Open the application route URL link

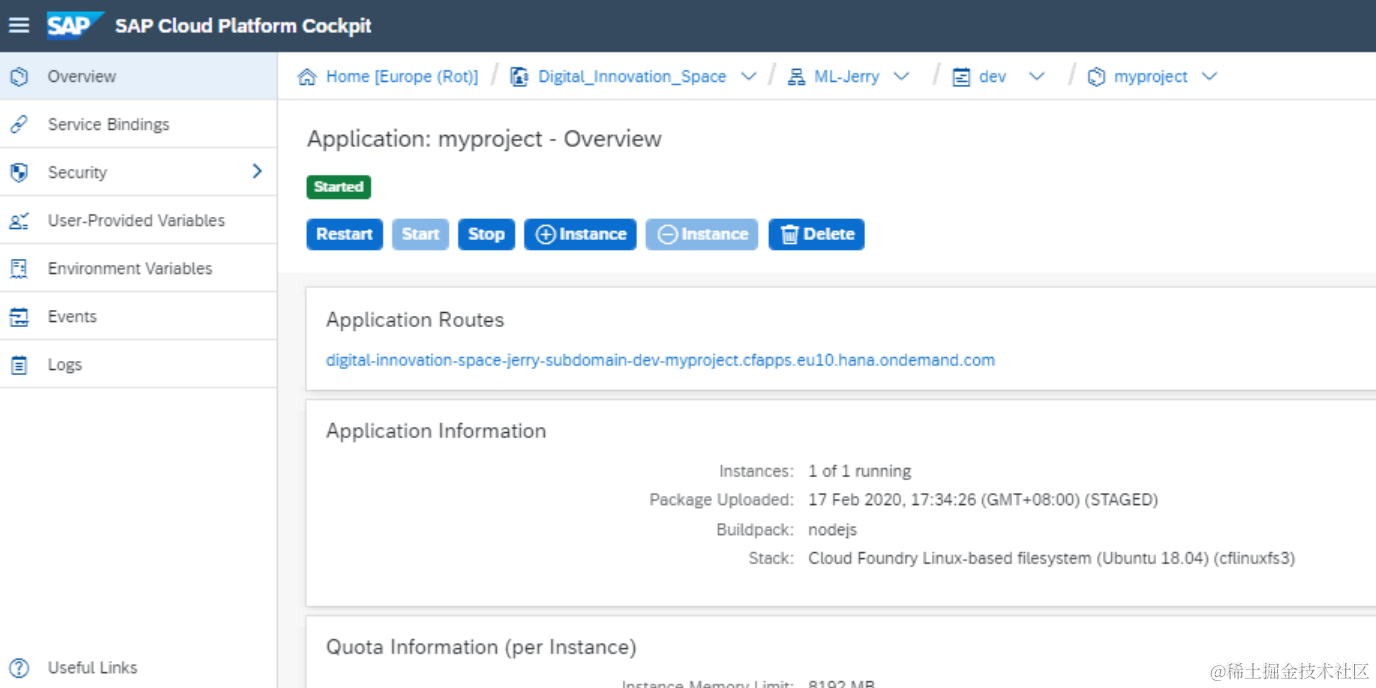click(660, 360)
